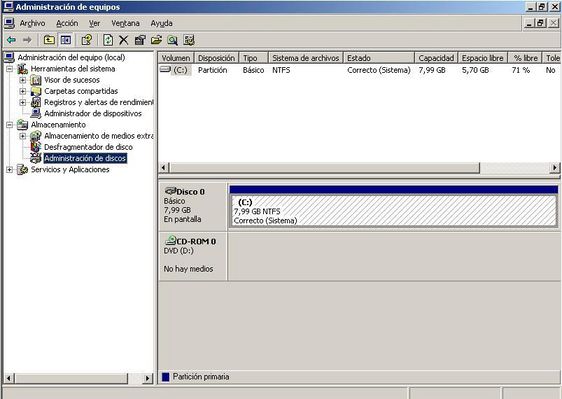Expand Almacenamiento de medios extraíbles node

coord(23,136)
